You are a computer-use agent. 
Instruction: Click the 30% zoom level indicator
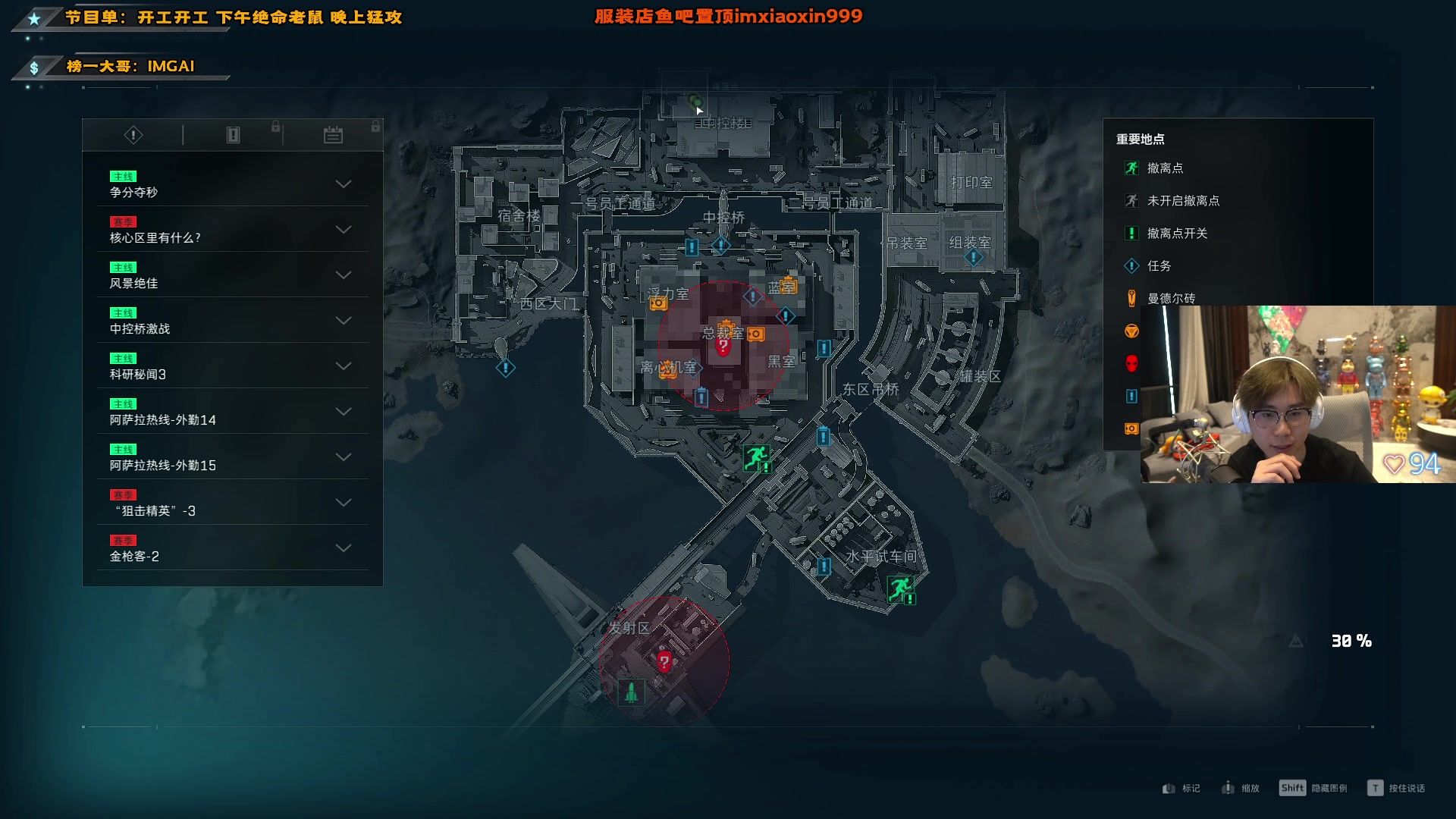pos(1351,642)
